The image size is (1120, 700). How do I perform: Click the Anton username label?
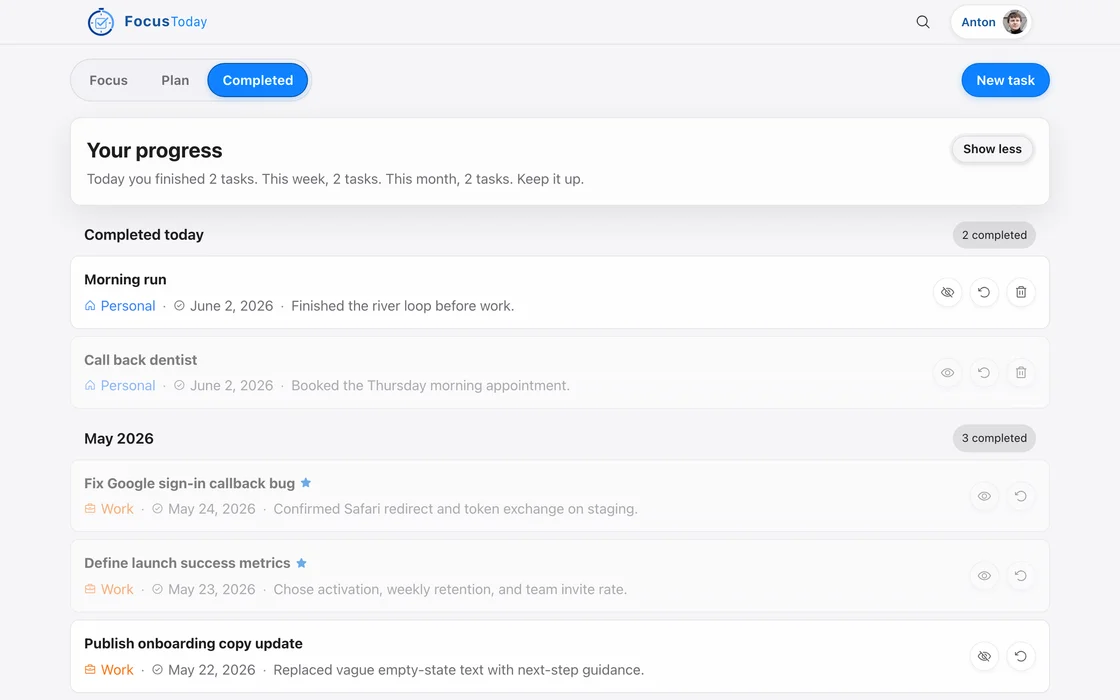pyautogui.click(x=978, y=22)
